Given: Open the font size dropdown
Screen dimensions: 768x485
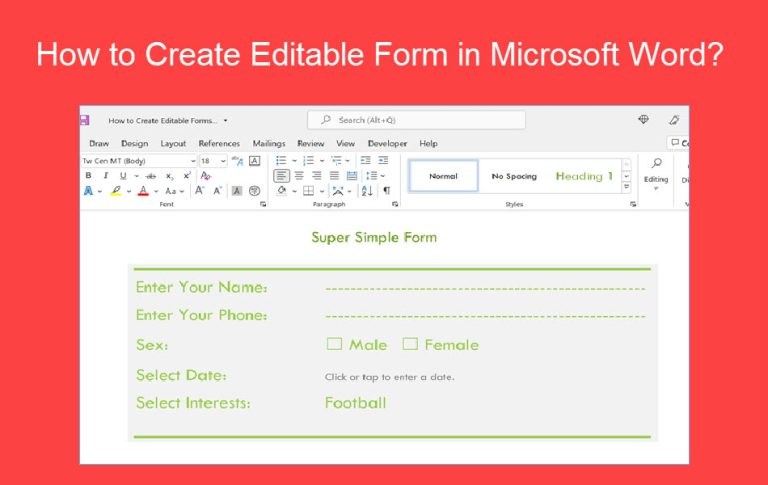Looking at the screenshot, I should click(223, 161).
